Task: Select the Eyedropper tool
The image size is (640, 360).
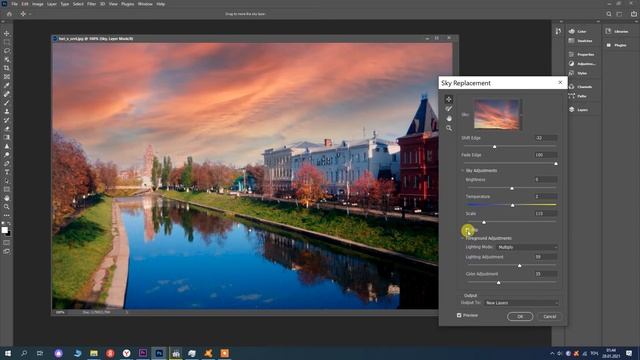Action: point(7,85)
